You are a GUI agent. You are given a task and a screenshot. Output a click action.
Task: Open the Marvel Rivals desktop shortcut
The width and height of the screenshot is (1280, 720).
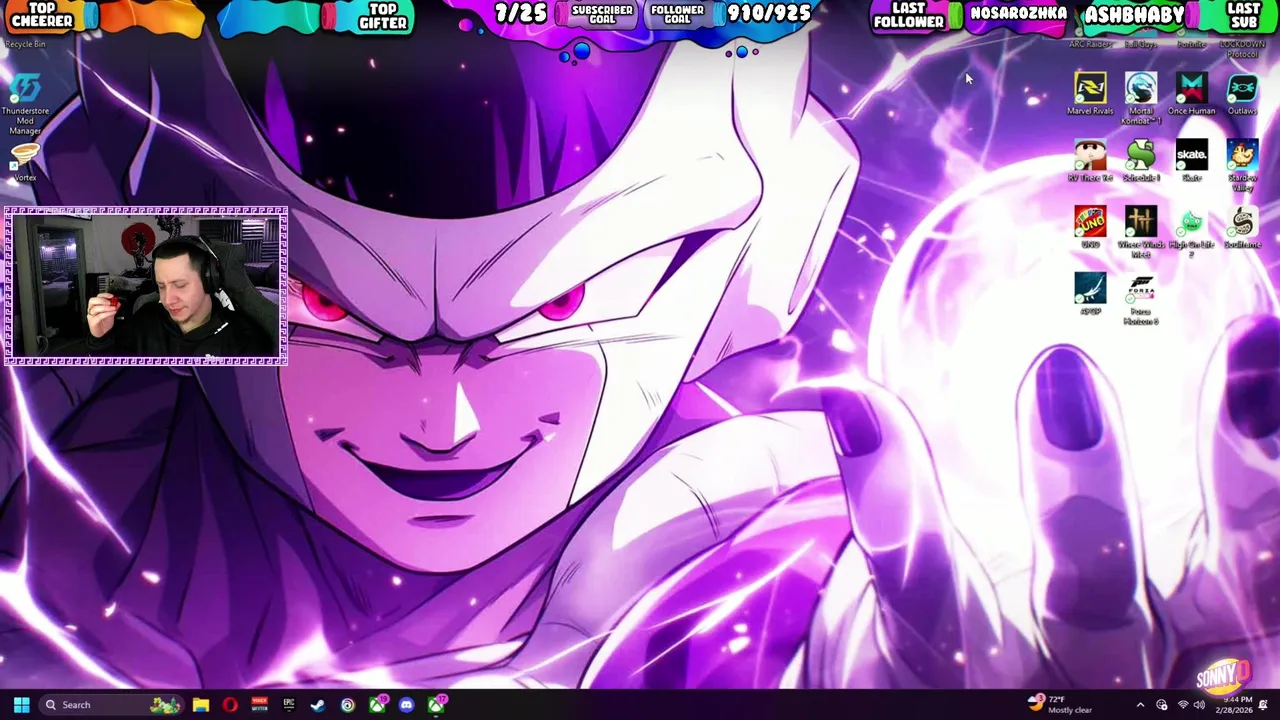[x=1090, y=94]
